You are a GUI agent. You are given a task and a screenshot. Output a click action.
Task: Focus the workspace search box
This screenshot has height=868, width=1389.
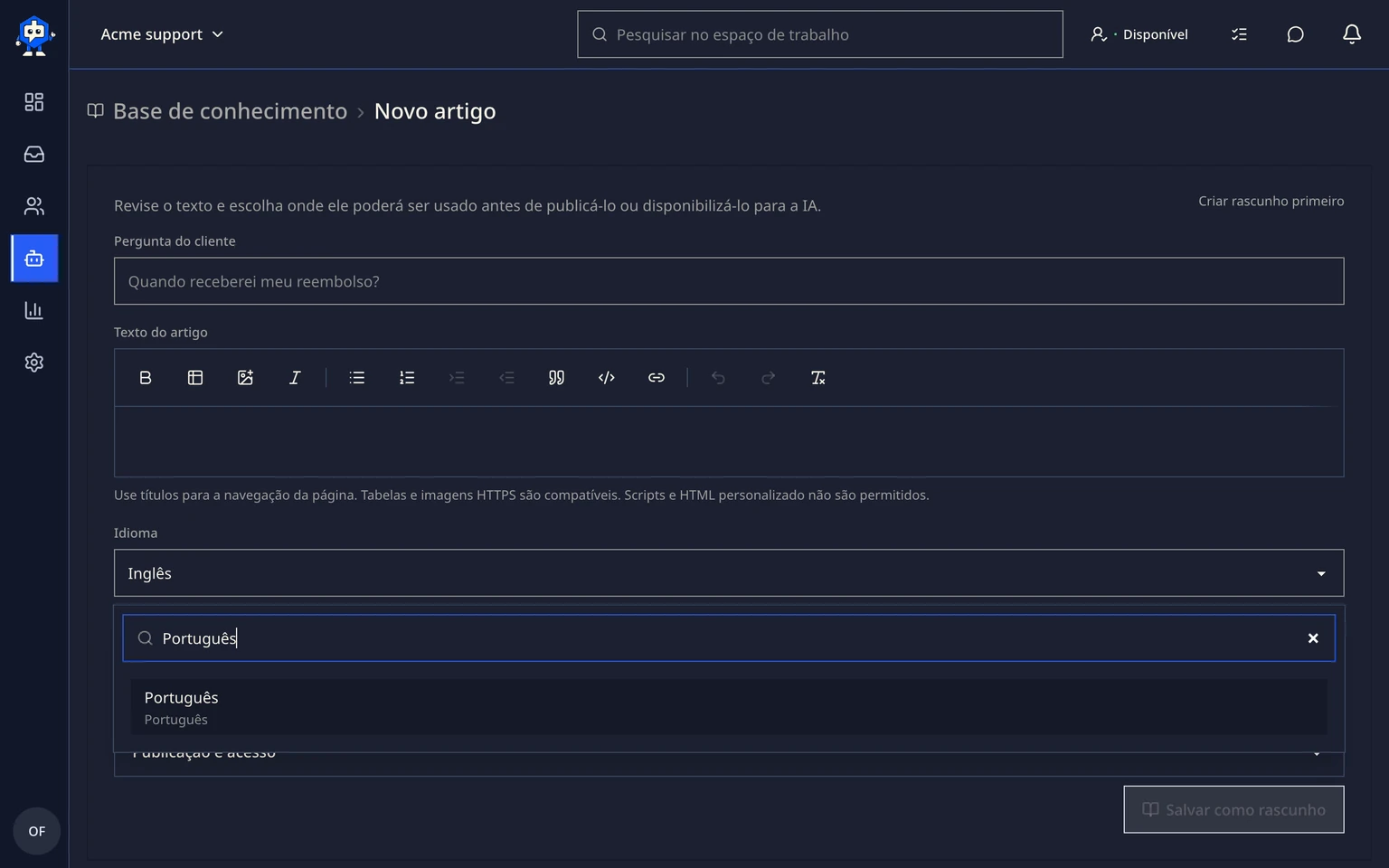(820, 34)
